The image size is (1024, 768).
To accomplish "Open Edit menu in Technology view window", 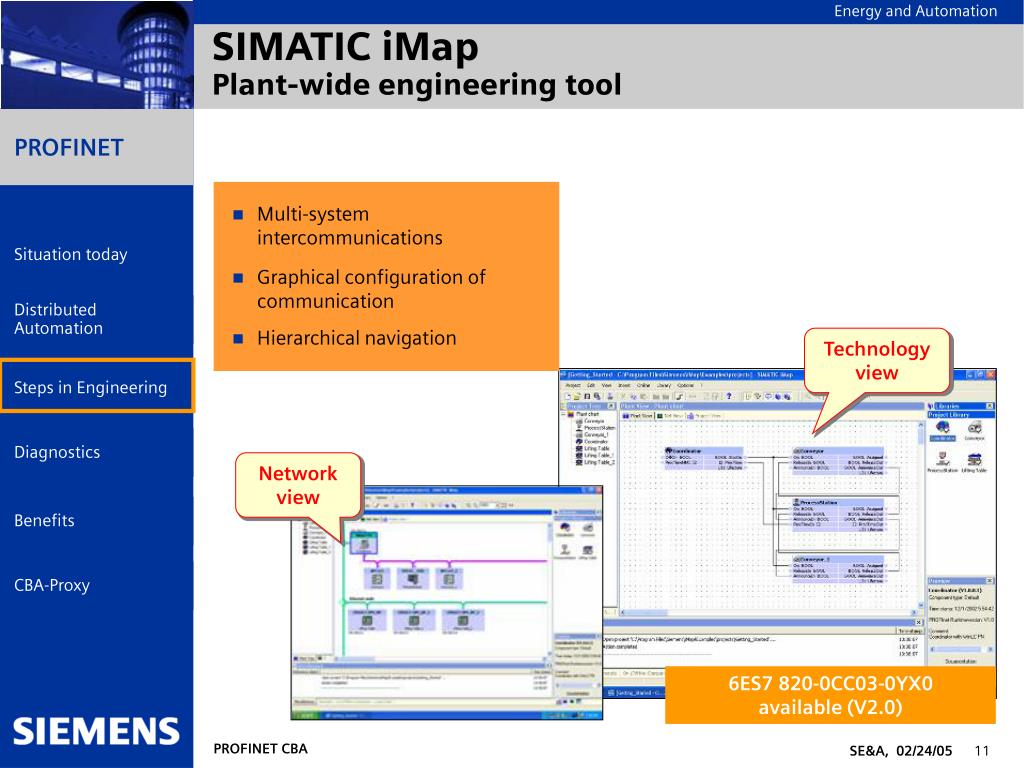I will (x=591, y=385).
